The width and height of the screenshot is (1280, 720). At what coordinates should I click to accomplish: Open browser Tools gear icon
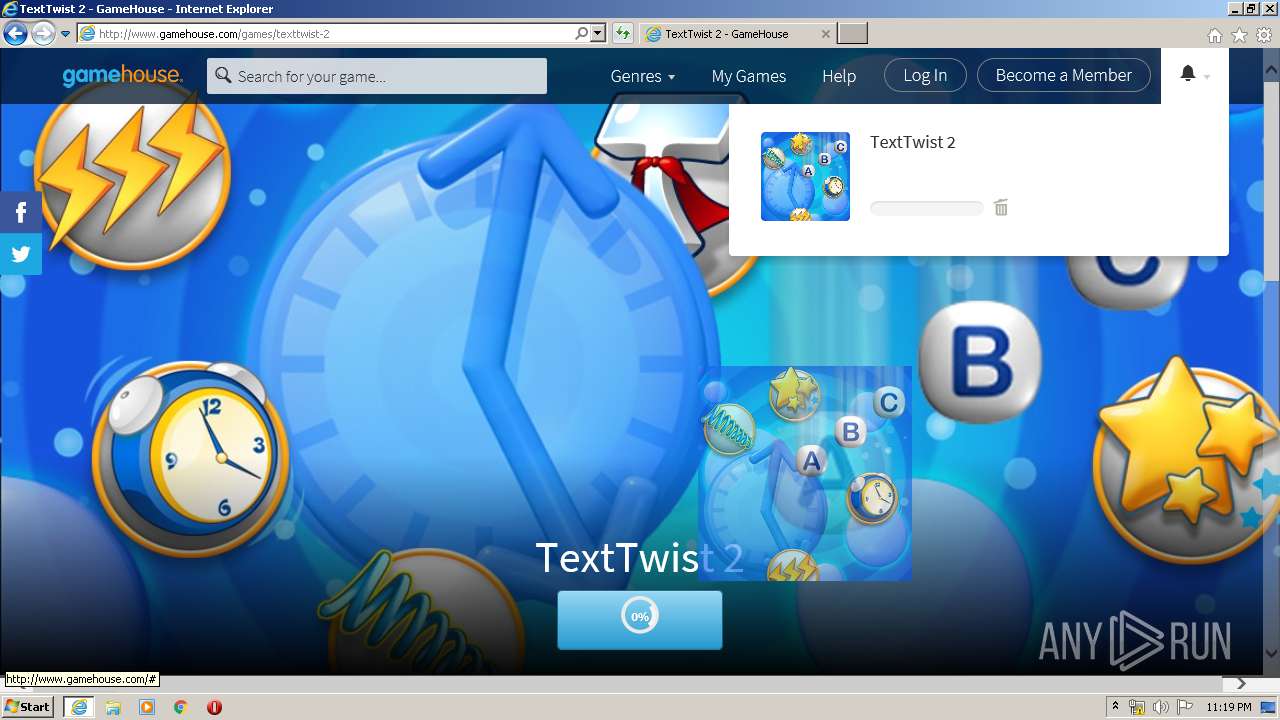1264,35
